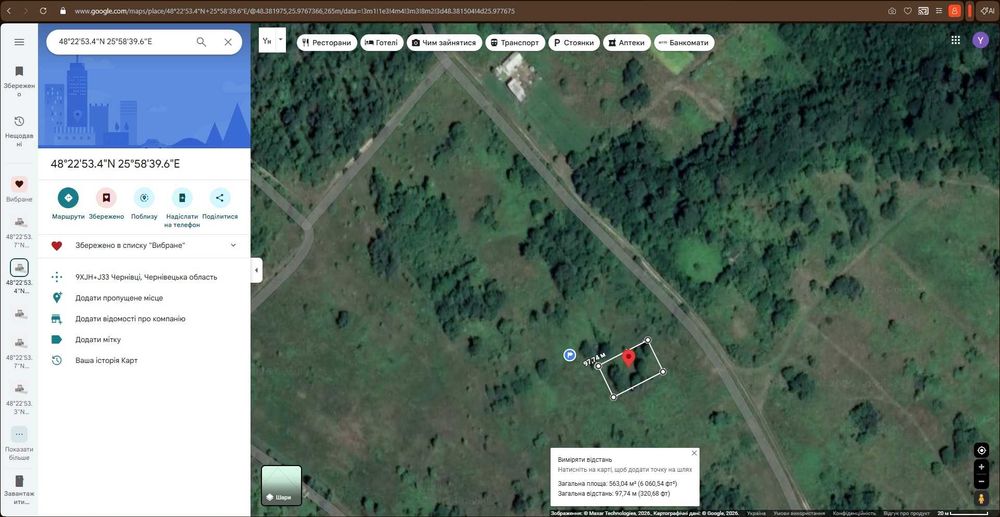Select the Транспорт category chip
This screenshot has height=517, width=1000.
515,43
